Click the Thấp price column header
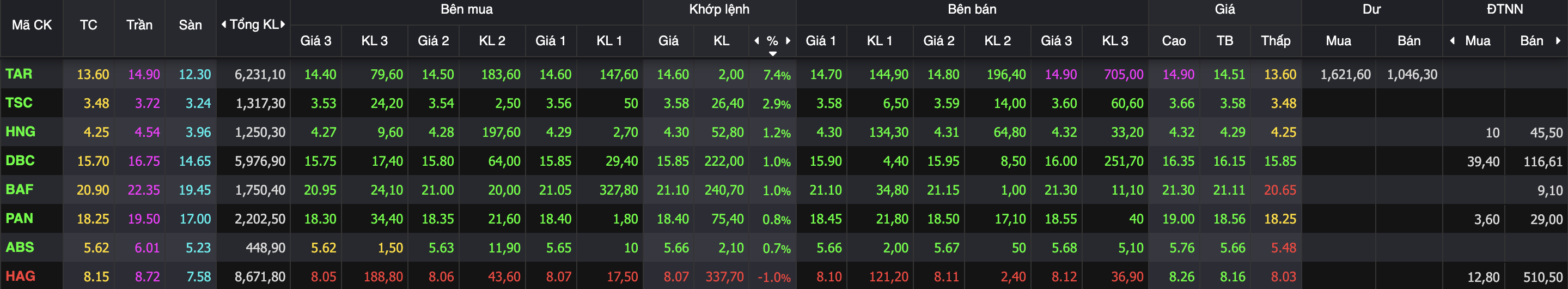The width and height of the screenshot is (1568, 289). (1275, 41)
